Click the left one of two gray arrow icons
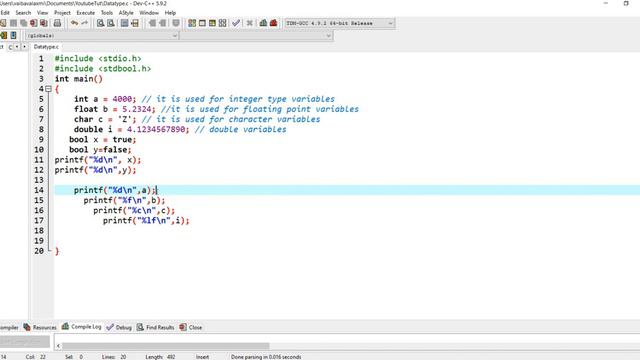 click(x=152, y=23)
